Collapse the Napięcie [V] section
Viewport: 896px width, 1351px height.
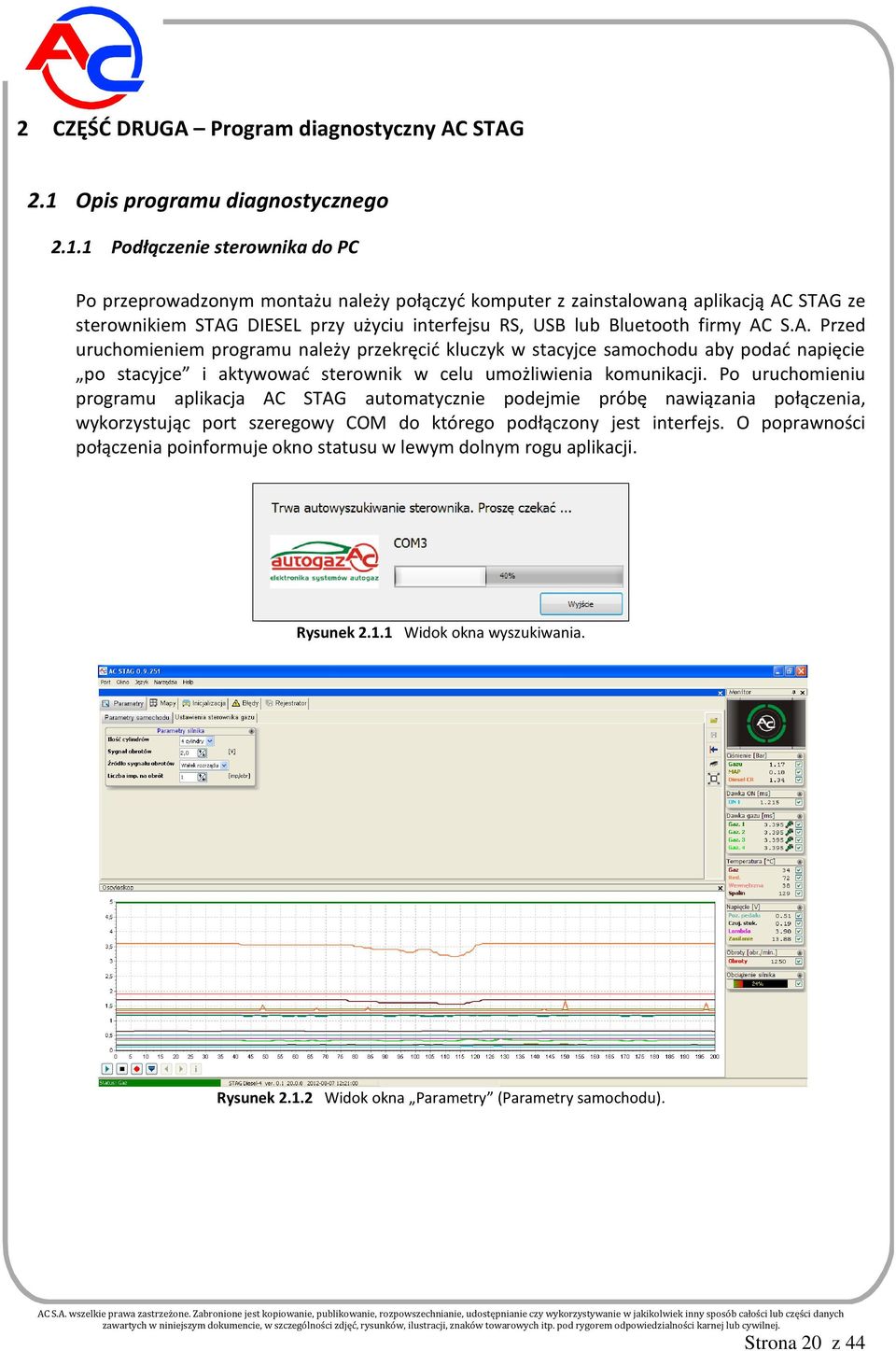coord(800,908)
